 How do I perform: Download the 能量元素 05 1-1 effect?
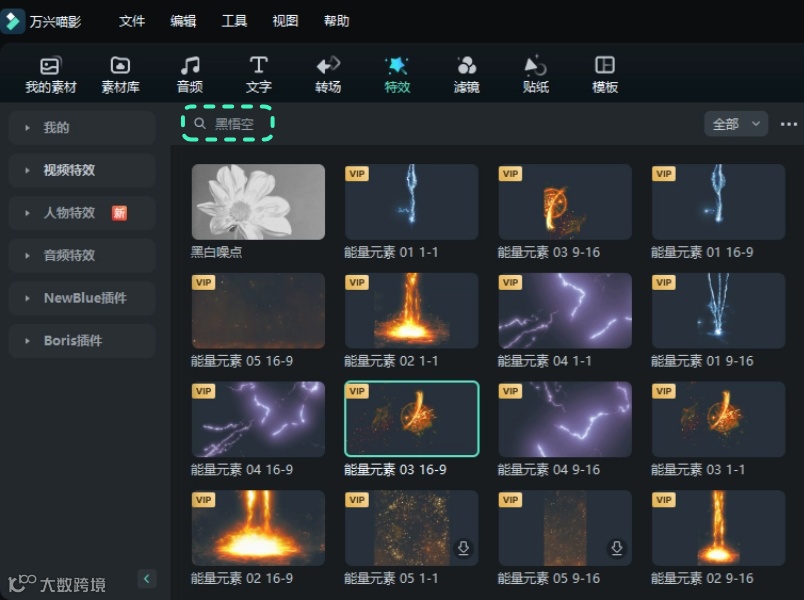coord(463,548)
